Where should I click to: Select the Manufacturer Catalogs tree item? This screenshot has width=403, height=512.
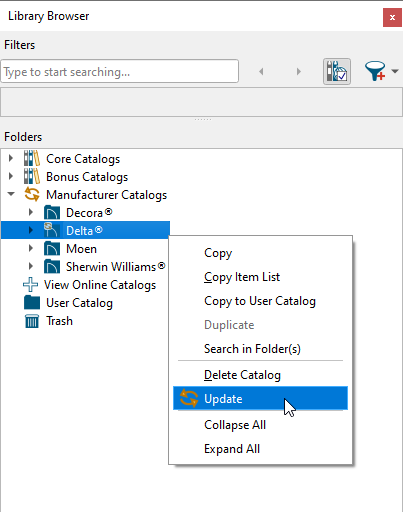click(106, 195)
